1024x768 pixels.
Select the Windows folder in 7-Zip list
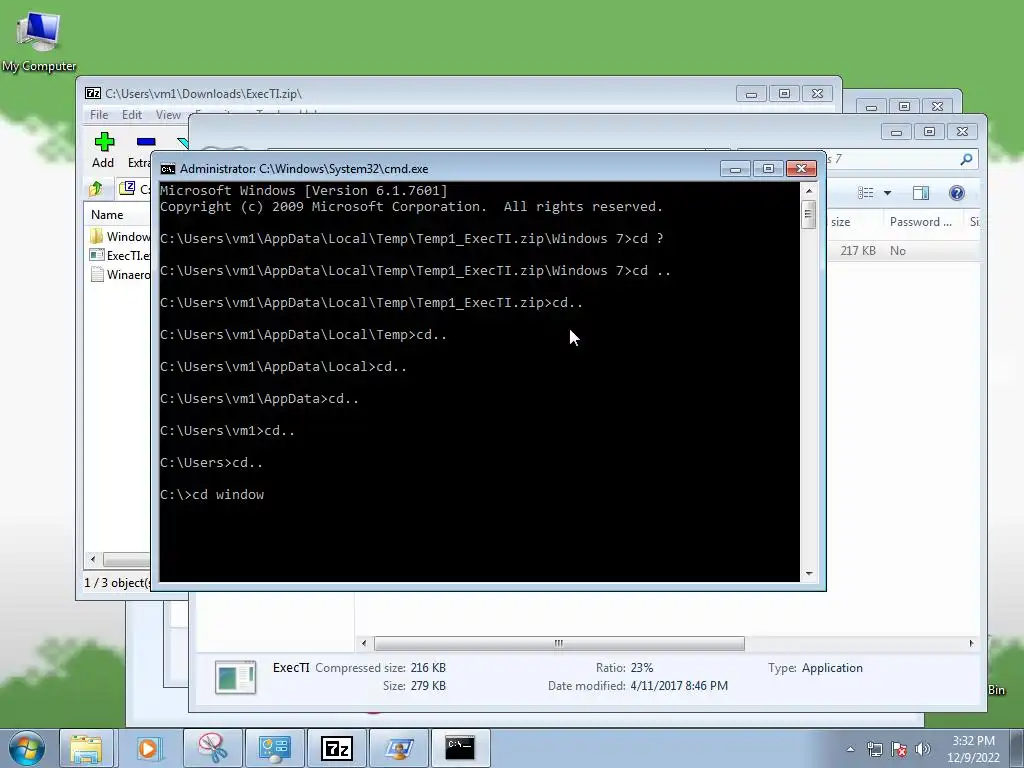click(120, 236)
